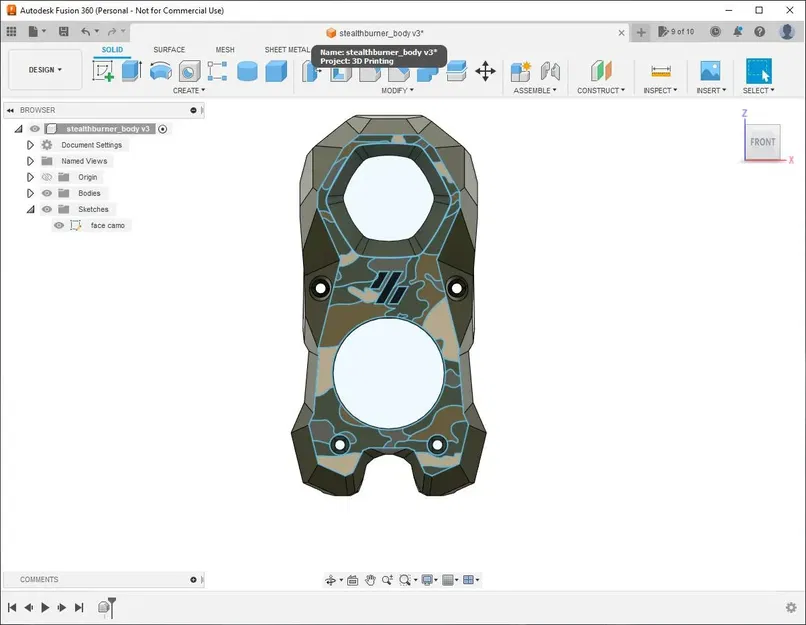
Task: Switch to the Mesh tab
Action: [x=225, y=50]
